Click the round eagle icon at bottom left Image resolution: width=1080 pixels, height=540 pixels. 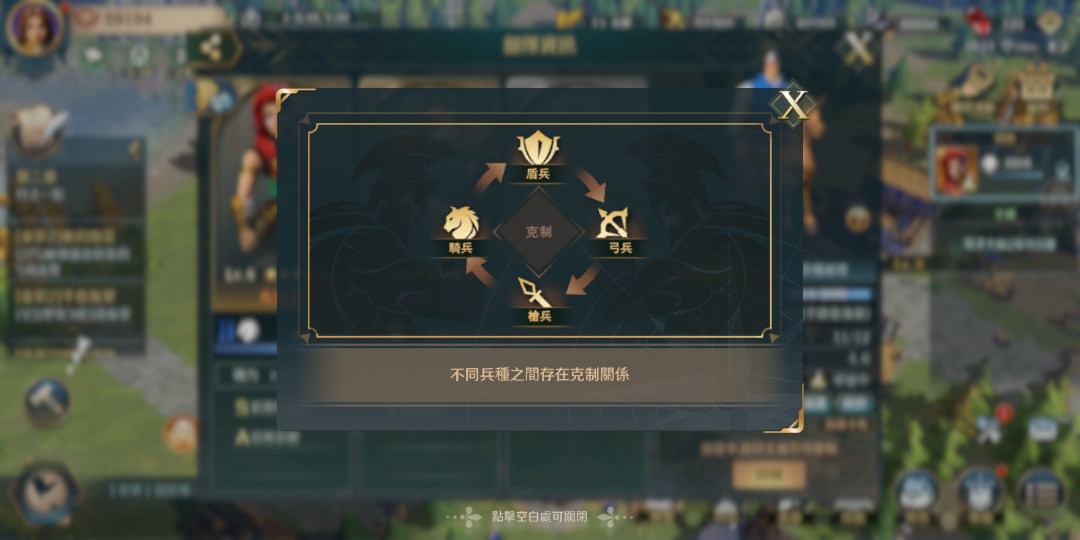point(46,495)
